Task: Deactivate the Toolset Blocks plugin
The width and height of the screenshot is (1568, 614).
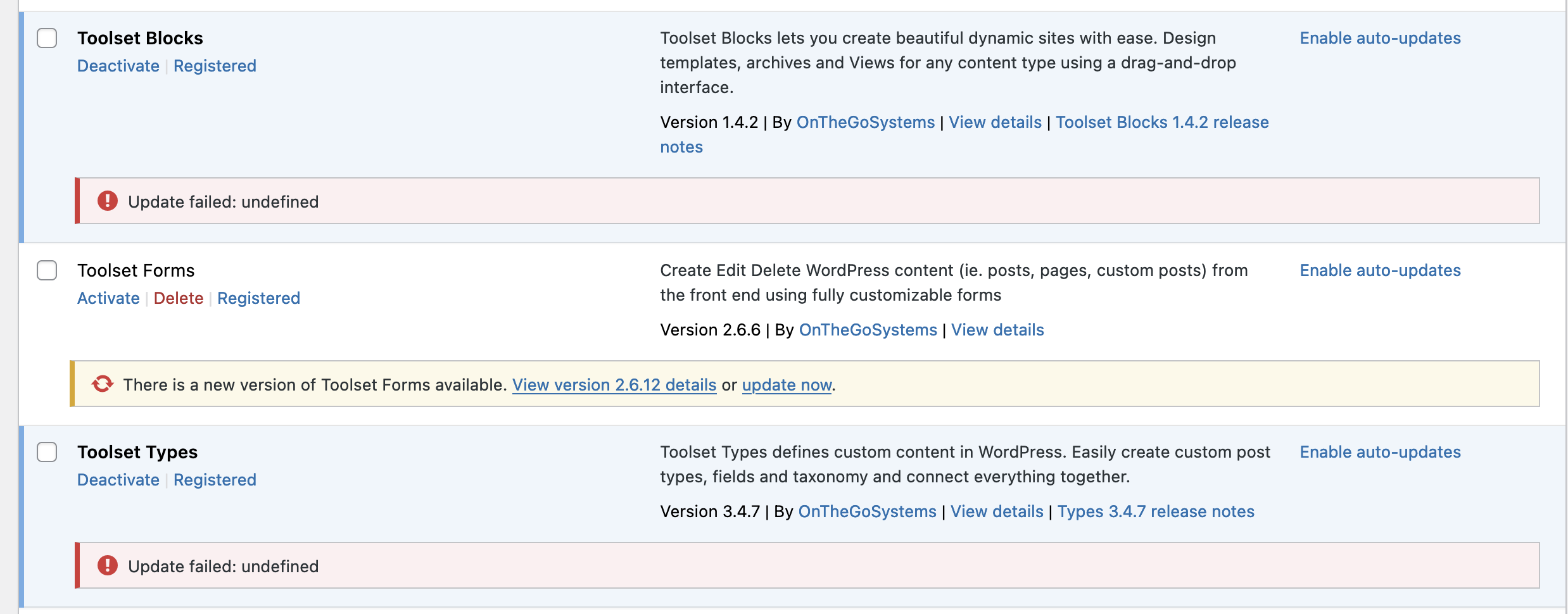Action: tap(118, 66)
